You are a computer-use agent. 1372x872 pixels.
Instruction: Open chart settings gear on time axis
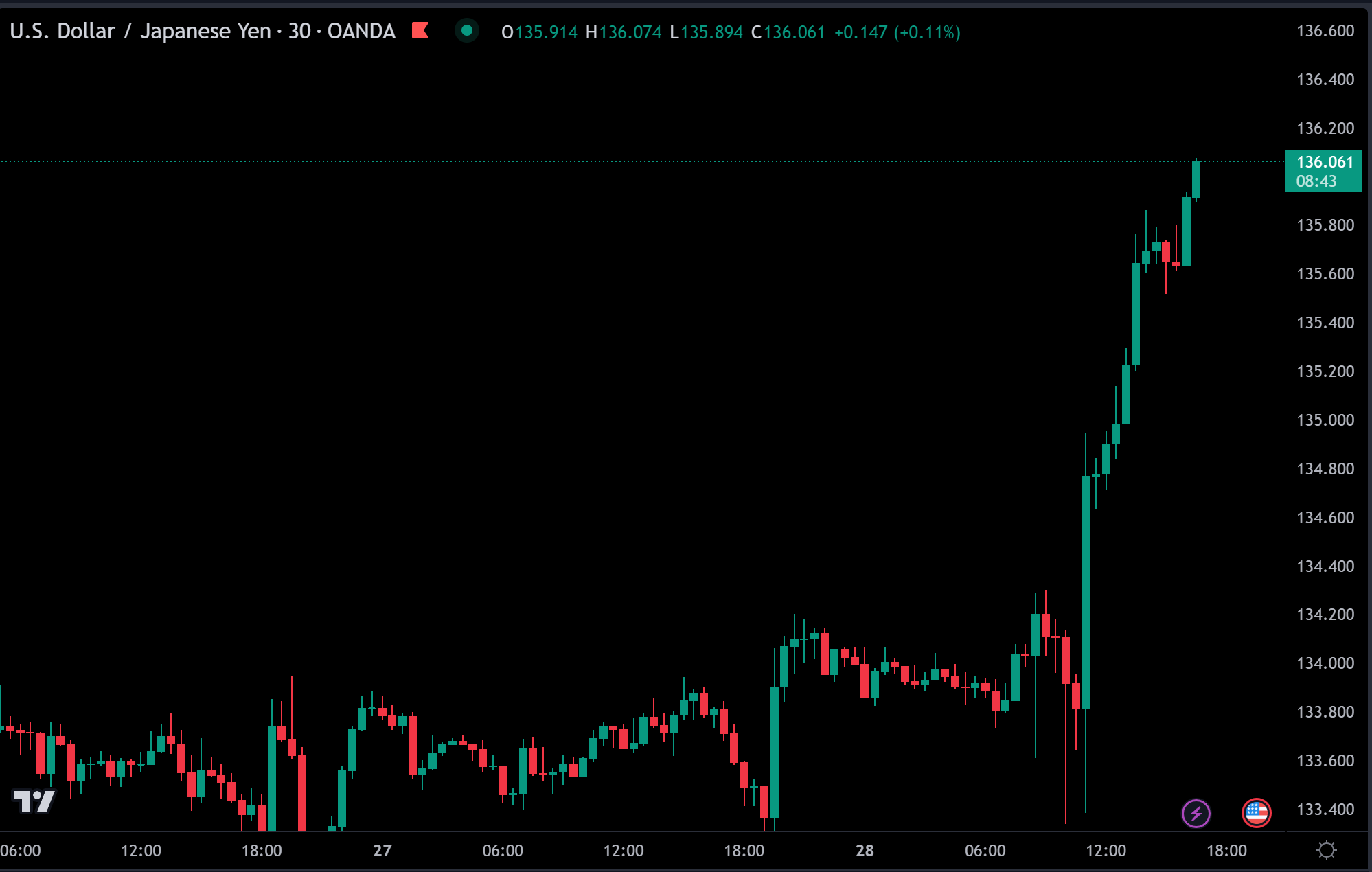coord(1327,851)
